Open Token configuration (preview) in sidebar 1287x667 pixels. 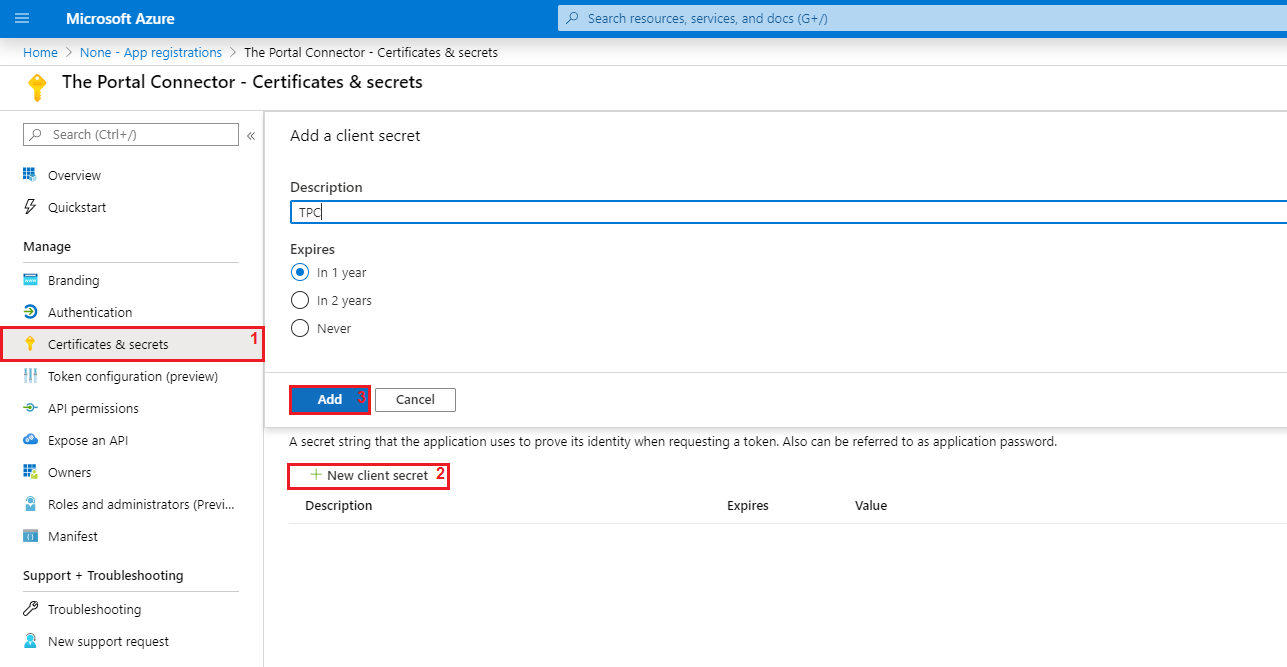(131, 376)
